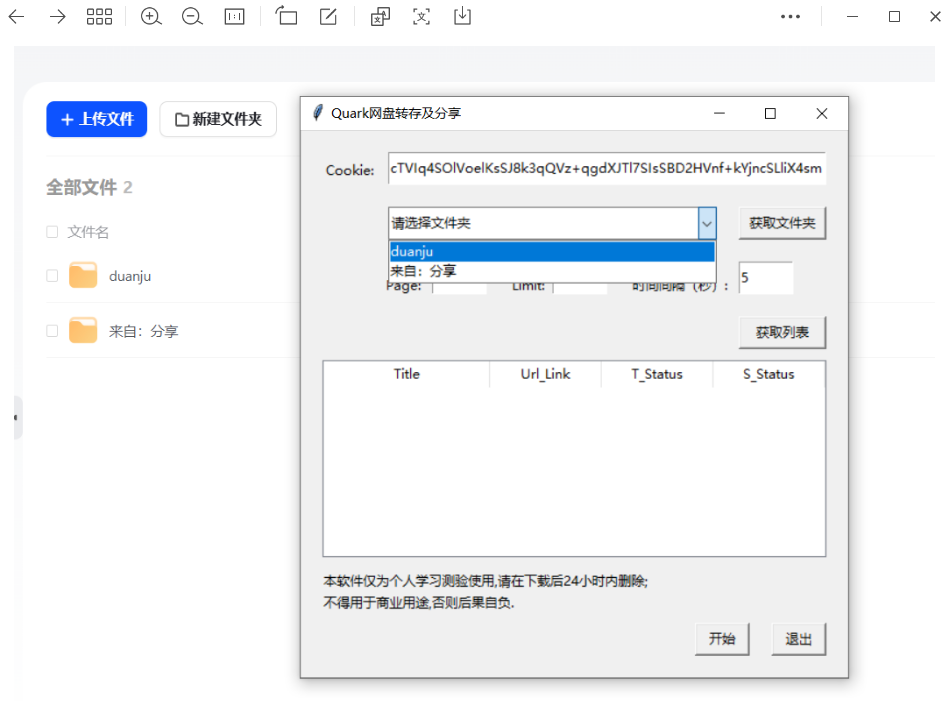This screenshot has height=701, width=947.
Task: Click the Limit input field
Action: (580, 287)
